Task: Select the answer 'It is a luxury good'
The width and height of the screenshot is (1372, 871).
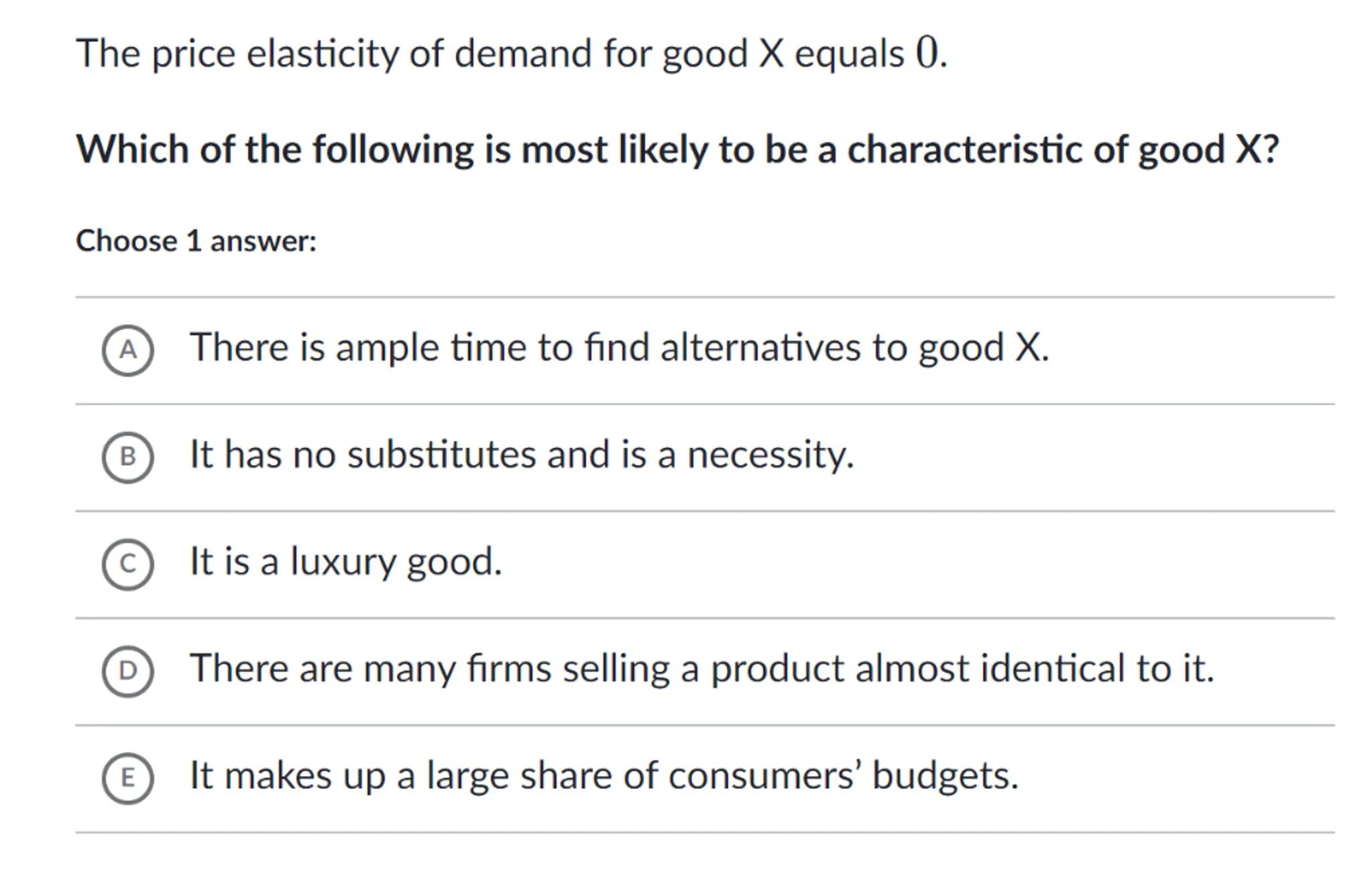Action: pos(345,561)
